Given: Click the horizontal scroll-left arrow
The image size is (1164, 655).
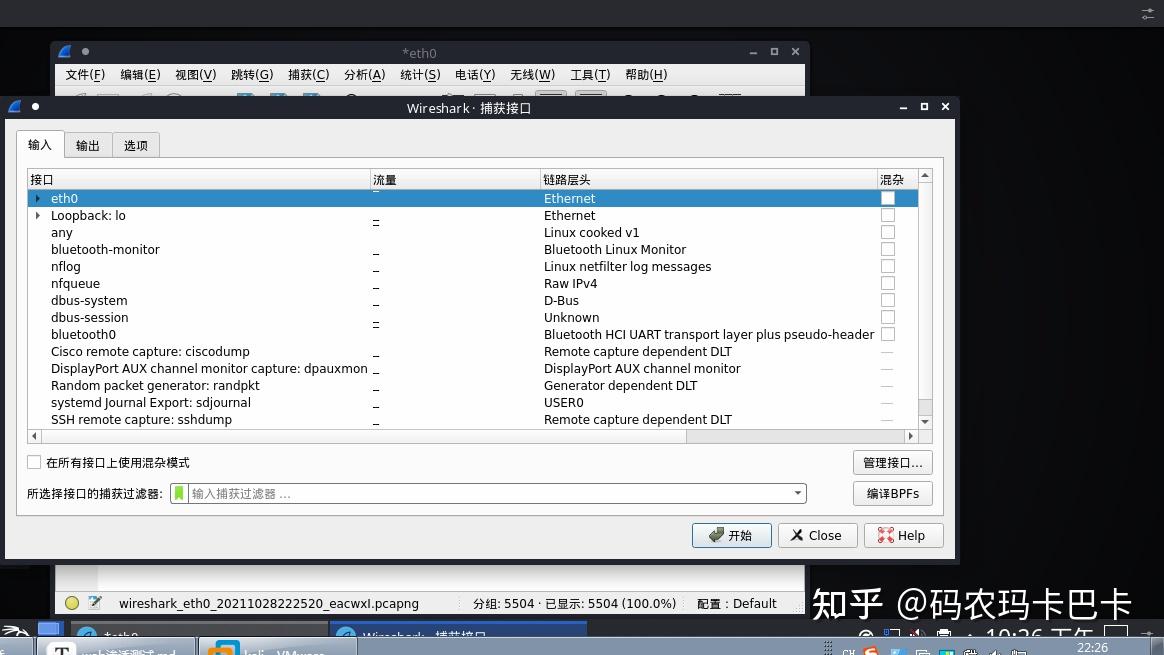Looking at the screenshot, I should point(34,436).
